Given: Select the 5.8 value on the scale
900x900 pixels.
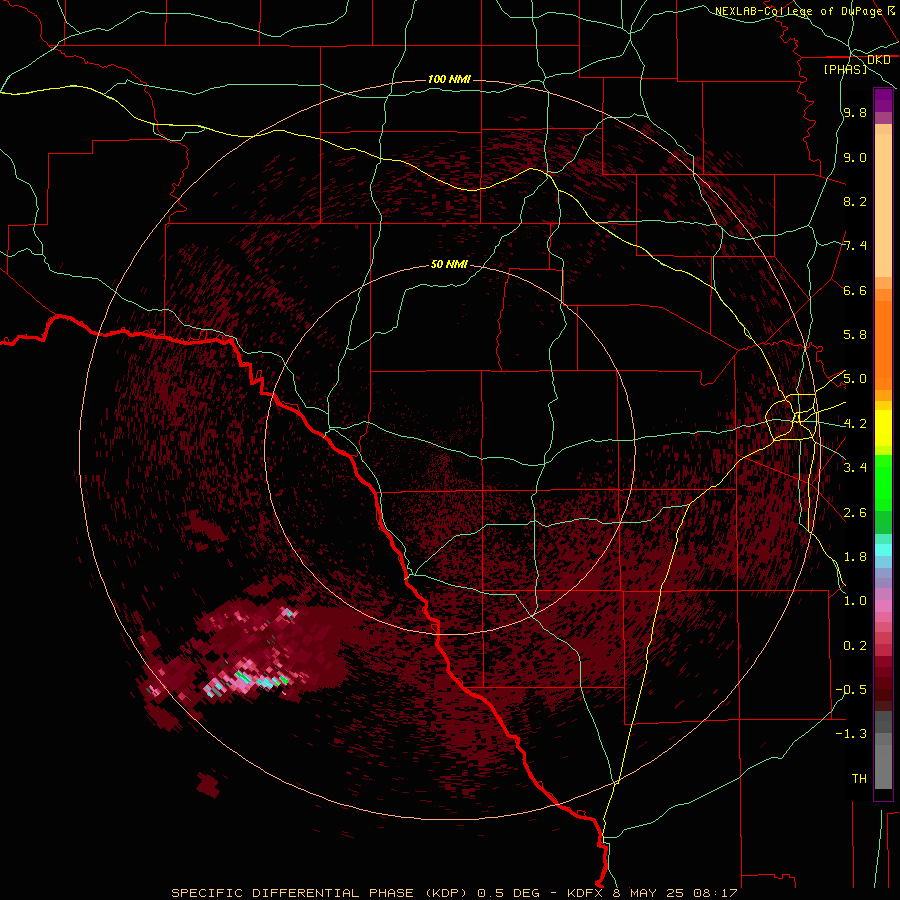Looking at the screenshot, I should point(855,335).
